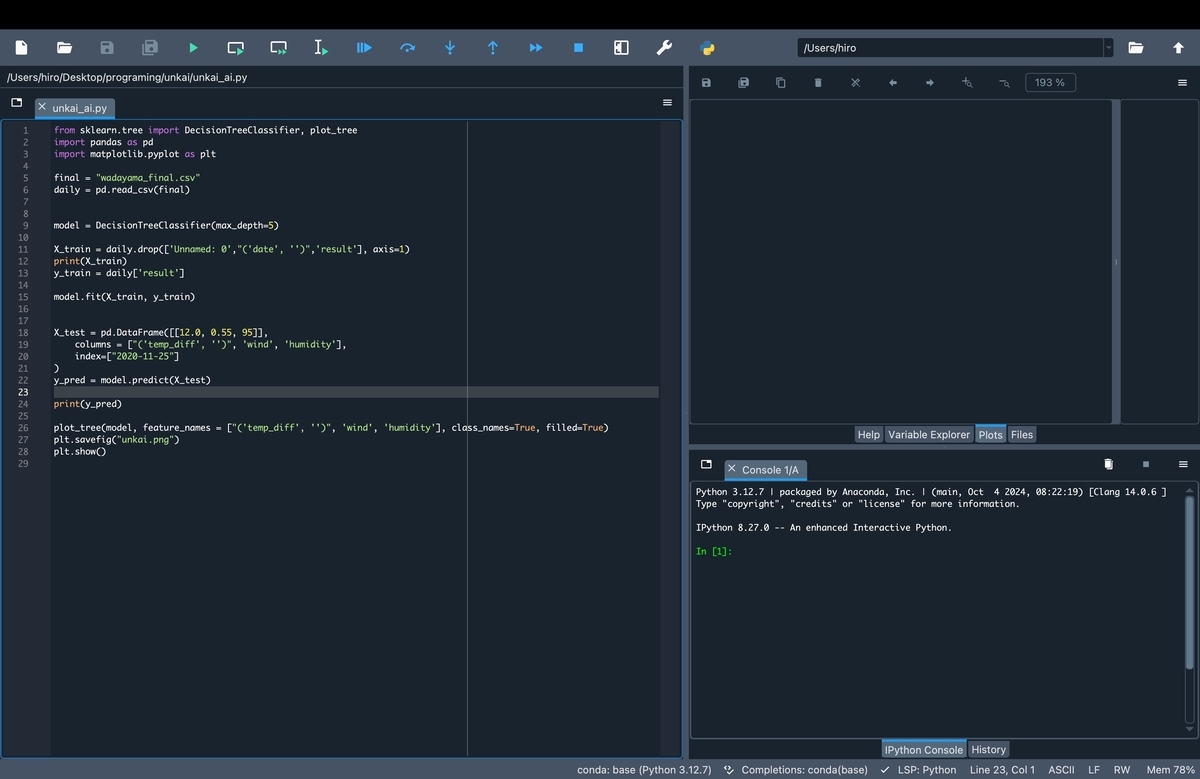Start debugging the file
Screen dimensions: 1200x779
[364, 47]
